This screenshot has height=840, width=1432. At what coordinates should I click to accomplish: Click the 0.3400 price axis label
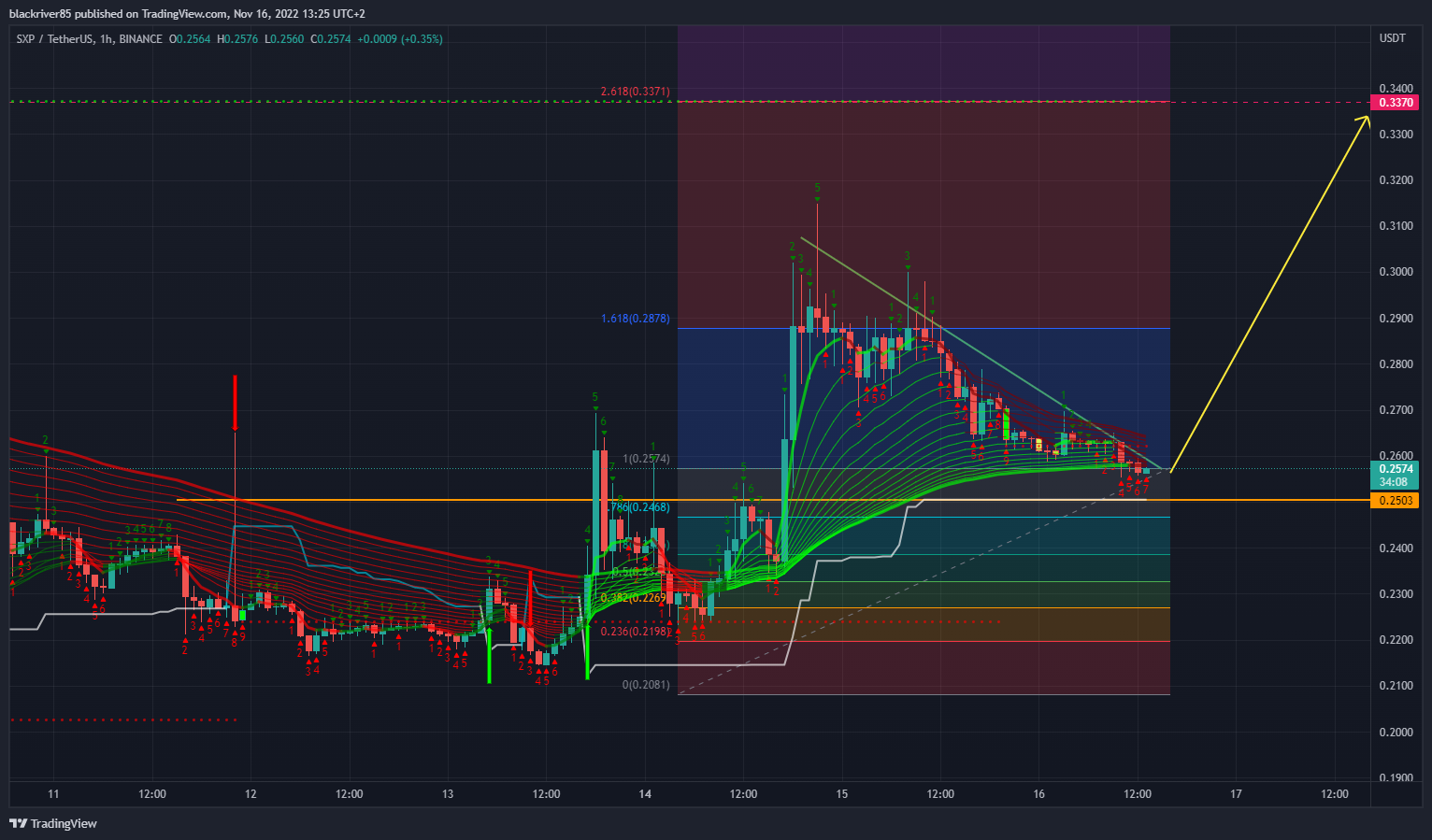click(1396, 89)
